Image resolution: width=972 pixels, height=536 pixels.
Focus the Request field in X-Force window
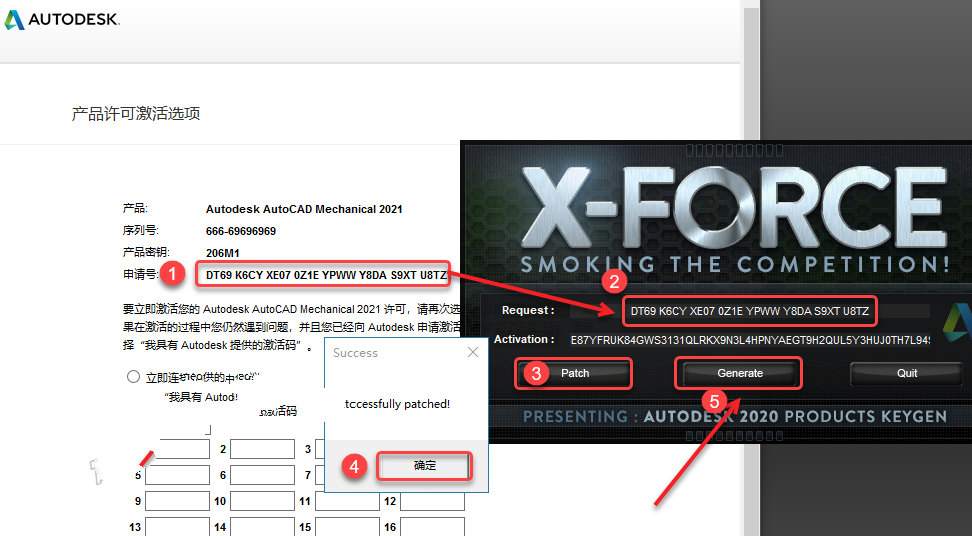pos(750,311)
